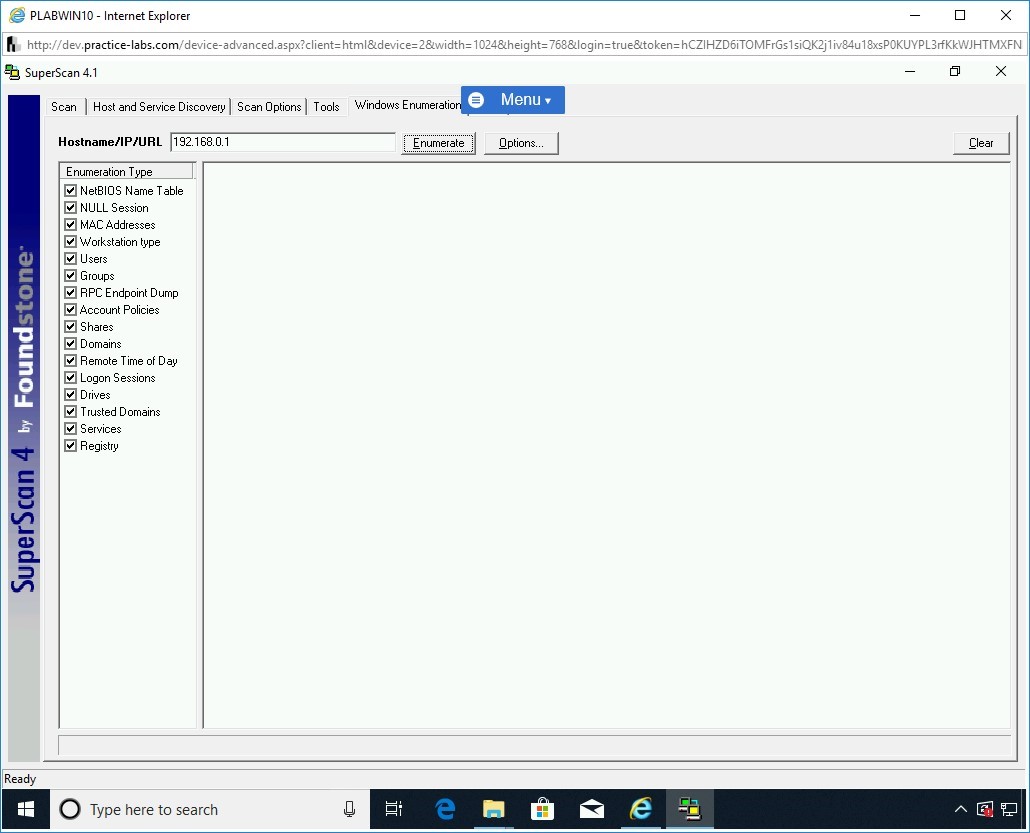Click the Windows Start button
1030x833 pixels.
point(25,809)
